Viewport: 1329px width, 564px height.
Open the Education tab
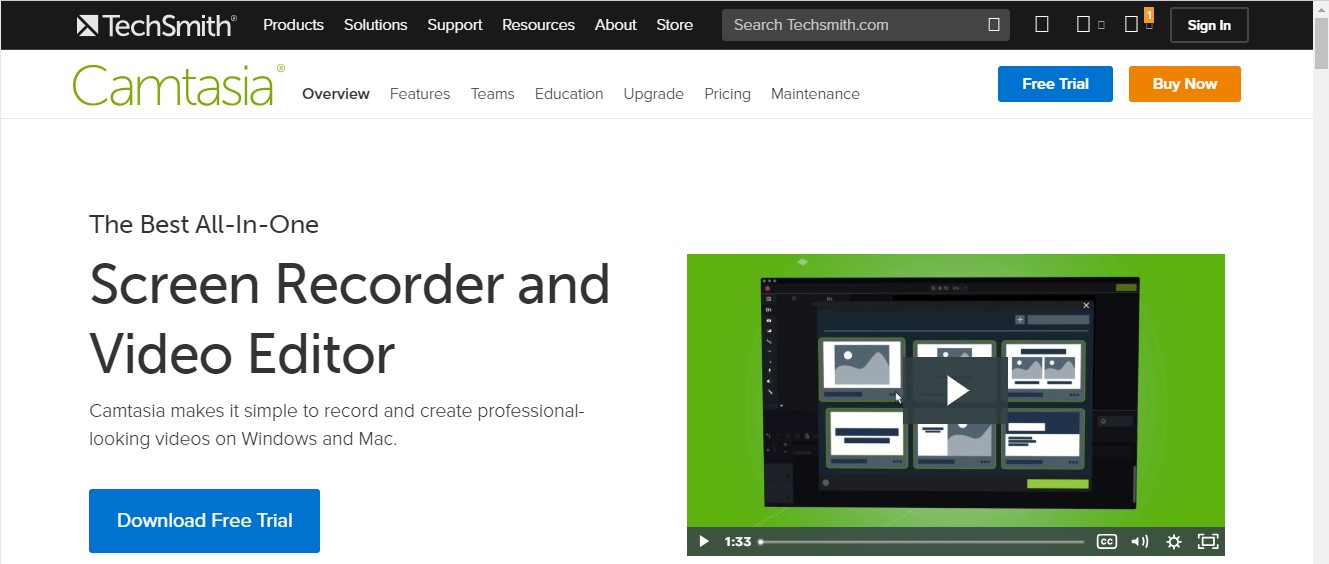[x=569, y=94]
